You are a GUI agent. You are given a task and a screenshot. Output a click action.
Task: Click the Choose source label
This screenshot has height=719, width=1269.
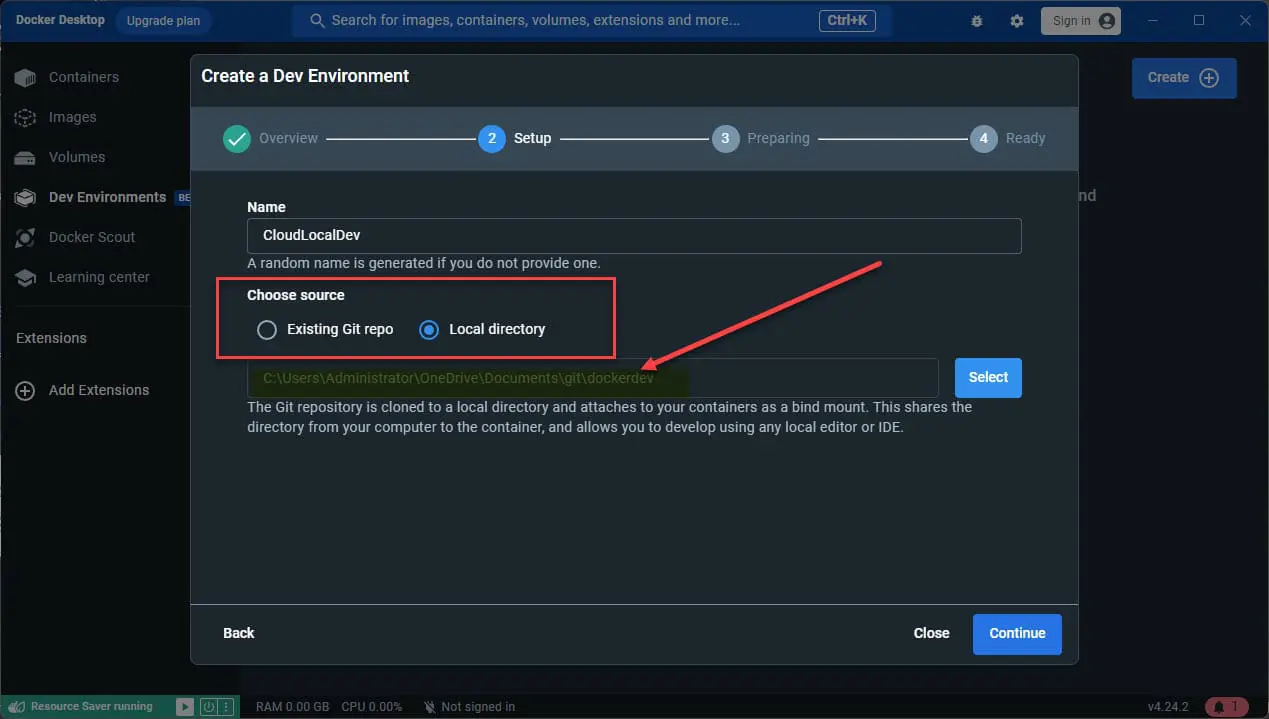tap(296, 295)
